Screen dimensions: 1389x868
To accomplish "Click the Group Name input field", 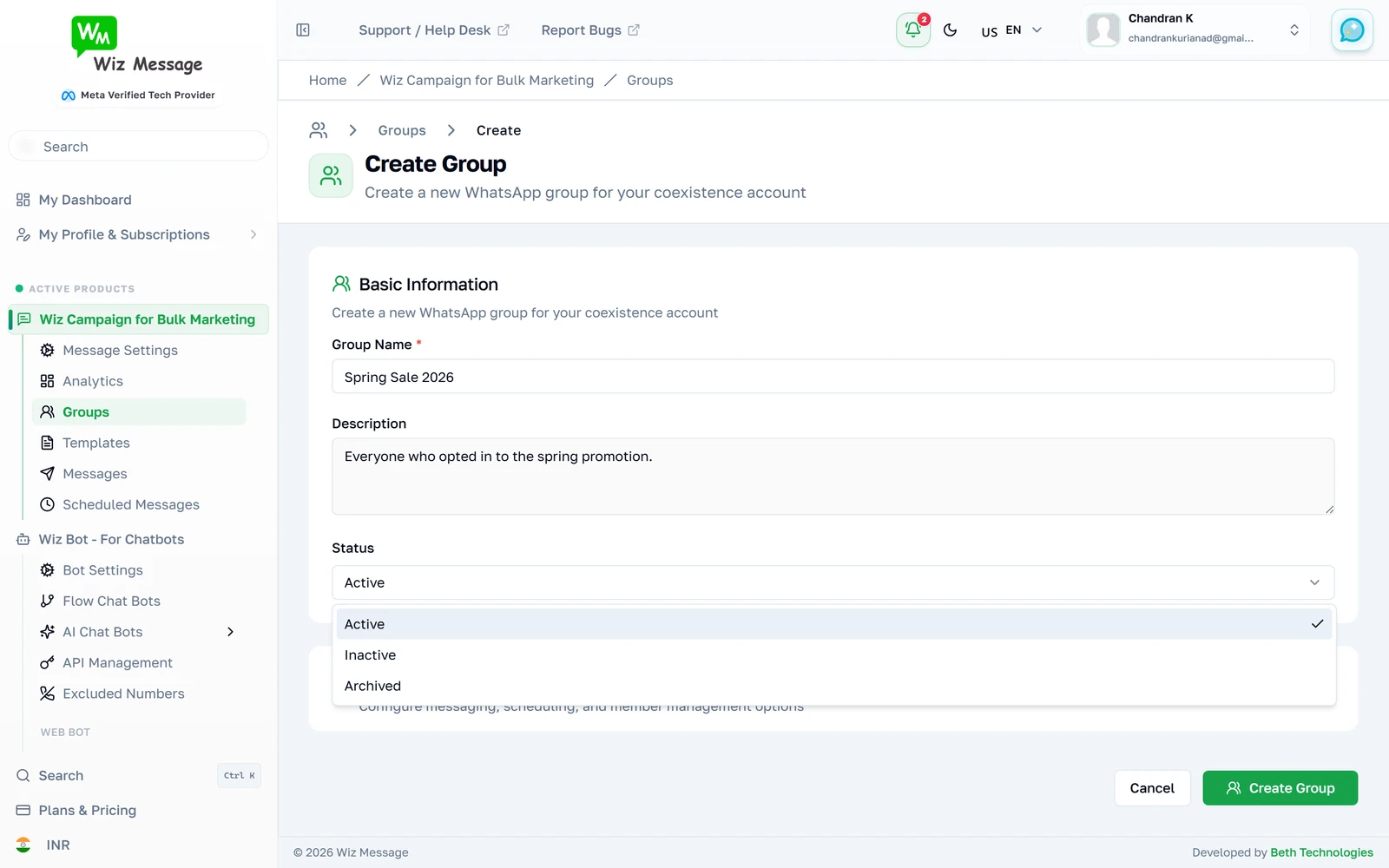I will click(x=833, y=377).
